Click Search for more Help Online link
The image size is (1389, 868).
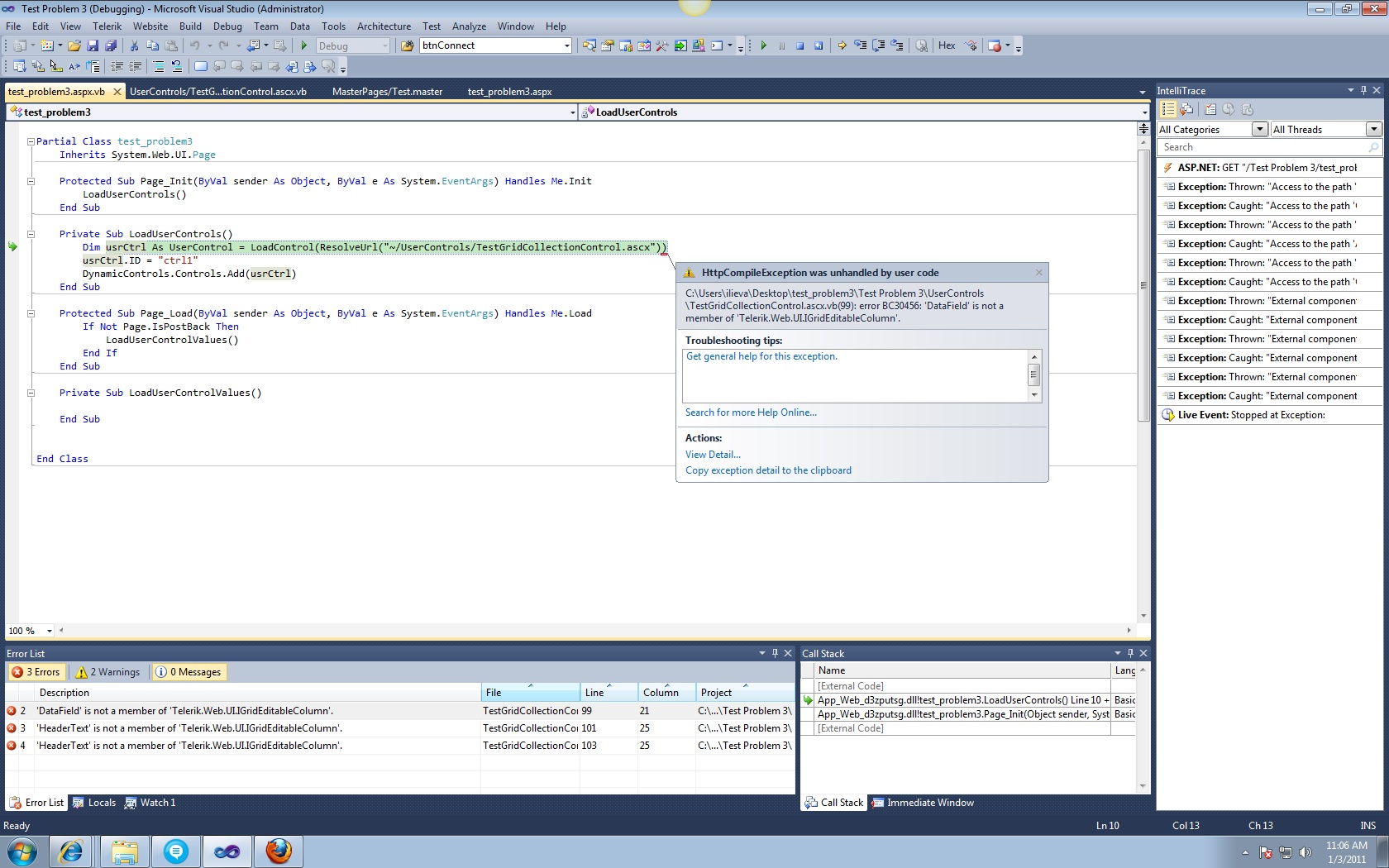click(x=751, y=413)
